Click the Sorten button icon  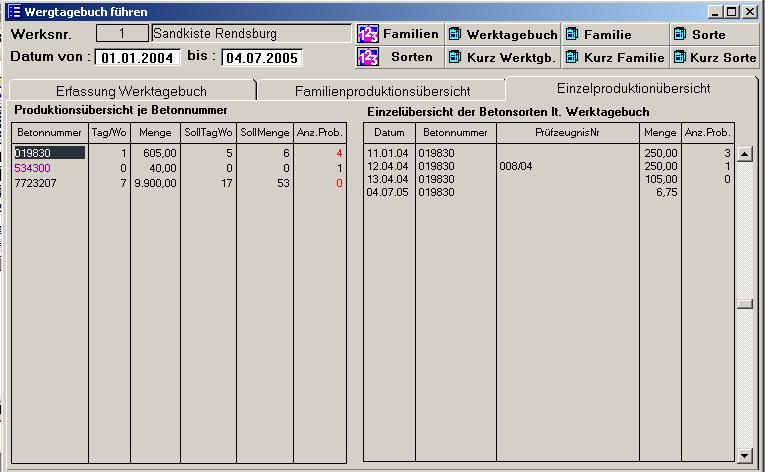pyautogui.click(x=367, y=57)
